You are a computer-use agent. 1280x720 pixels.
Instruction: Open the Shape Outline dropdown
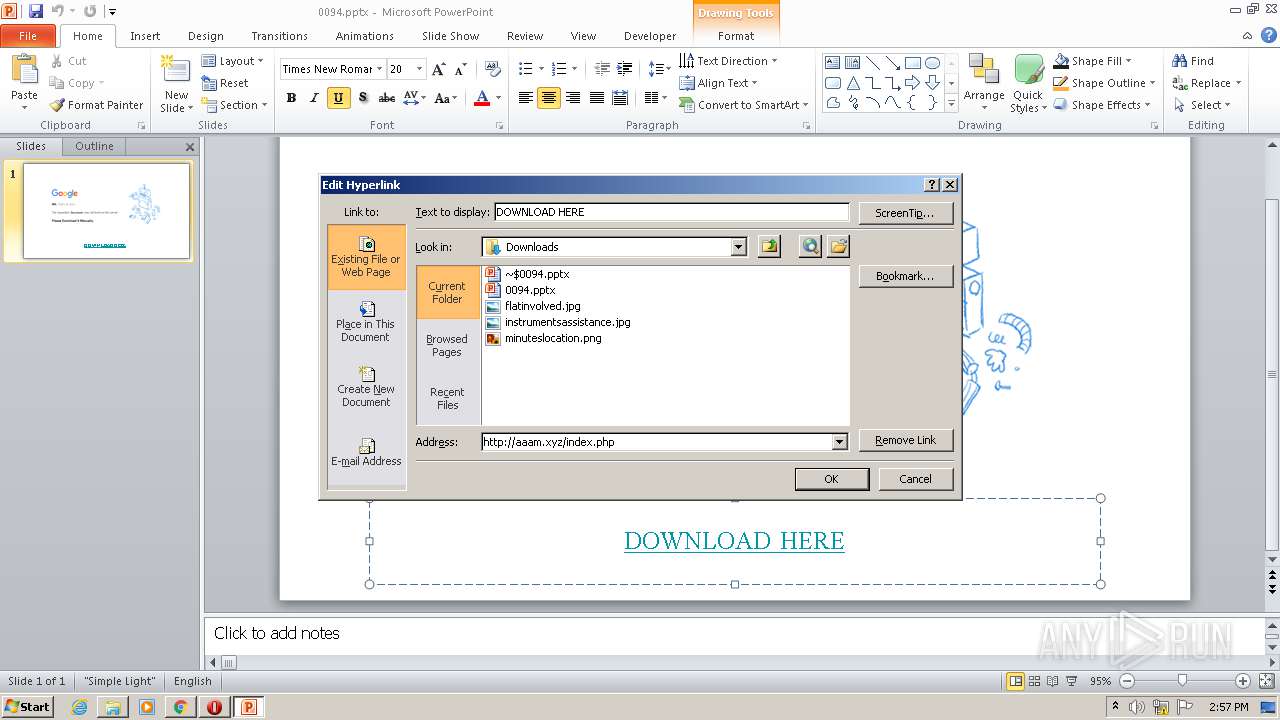[1104, 83]
